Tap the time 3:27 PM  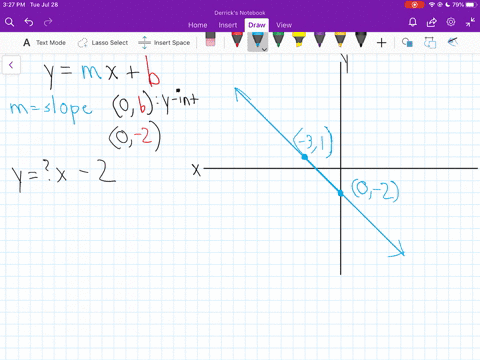tap(14, 5)
